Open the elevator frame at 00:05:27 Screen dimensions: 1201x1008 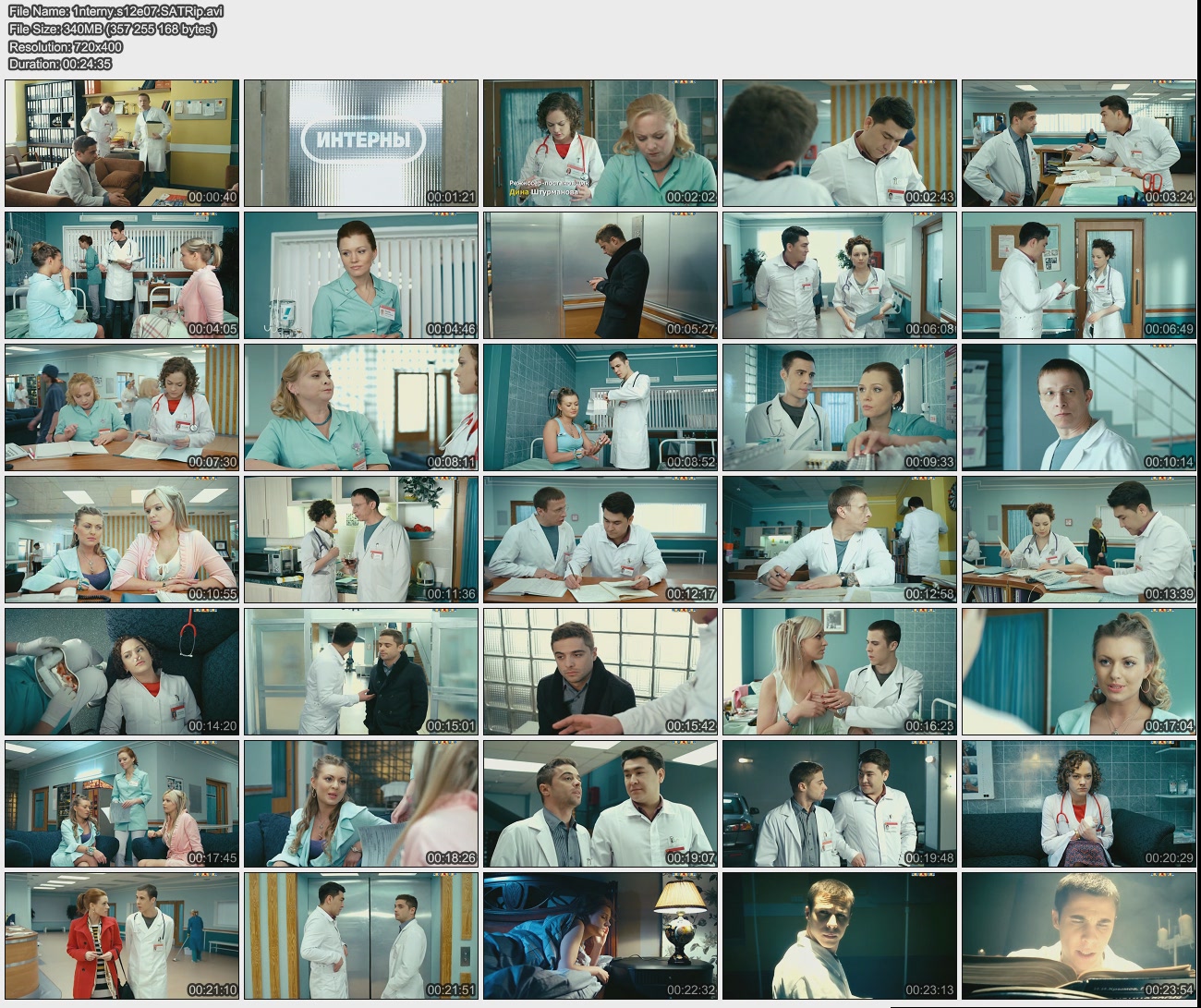point(600,275)
